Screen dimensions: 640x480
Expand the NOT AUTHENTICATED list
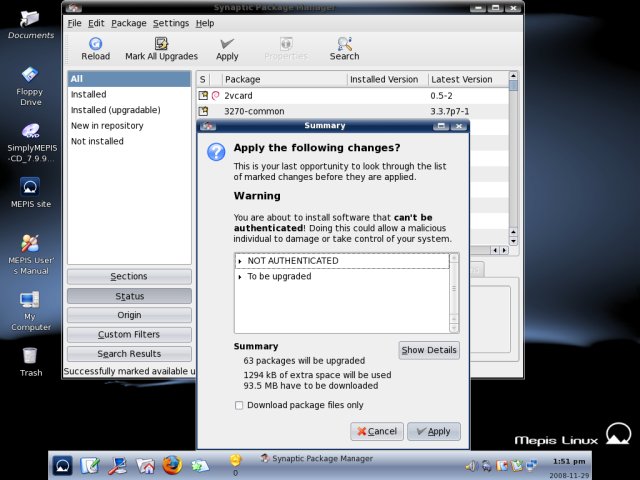(240, 261)
